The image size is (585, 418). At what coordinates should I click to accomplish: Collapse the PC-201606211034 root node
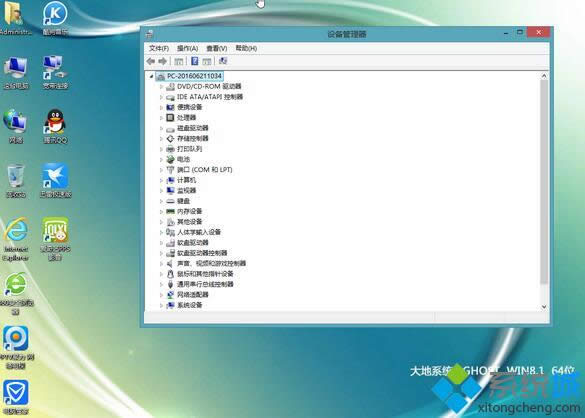pos(151,76)
